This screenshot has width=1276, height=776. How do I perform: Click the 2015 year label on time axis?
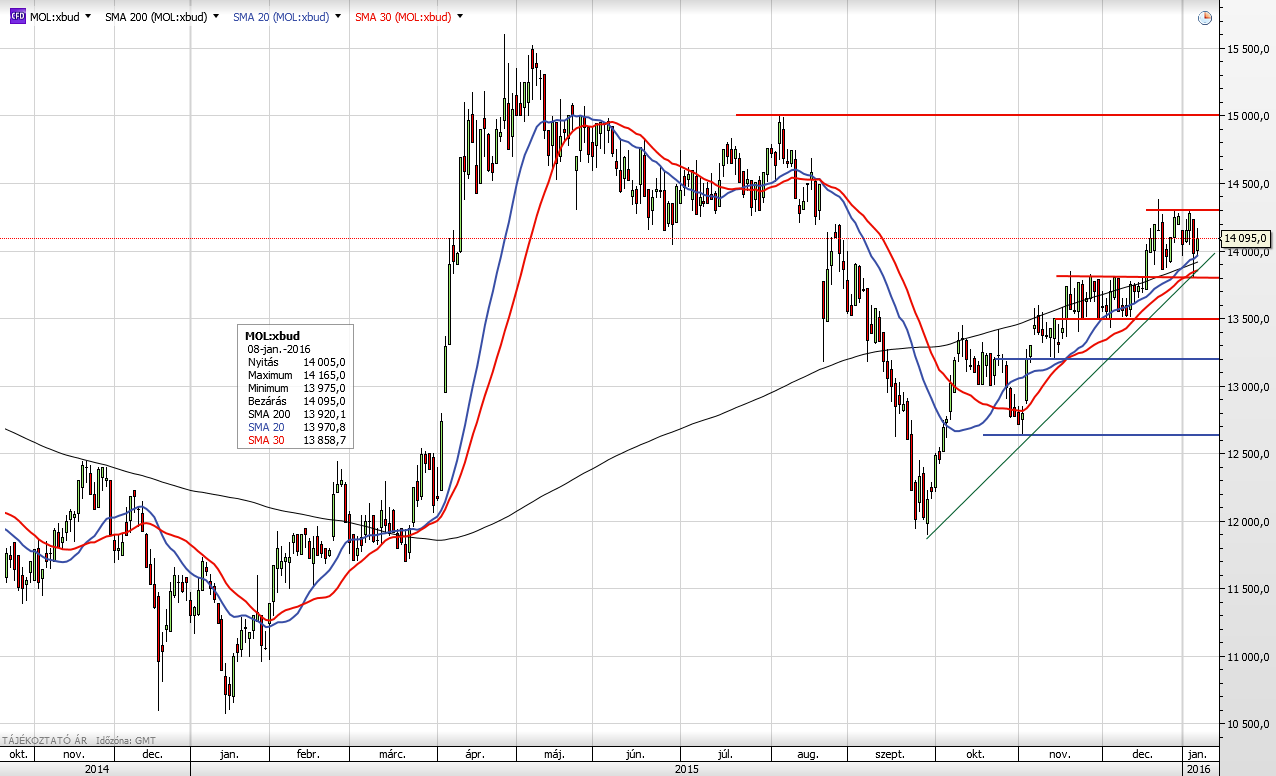[686, 769]
